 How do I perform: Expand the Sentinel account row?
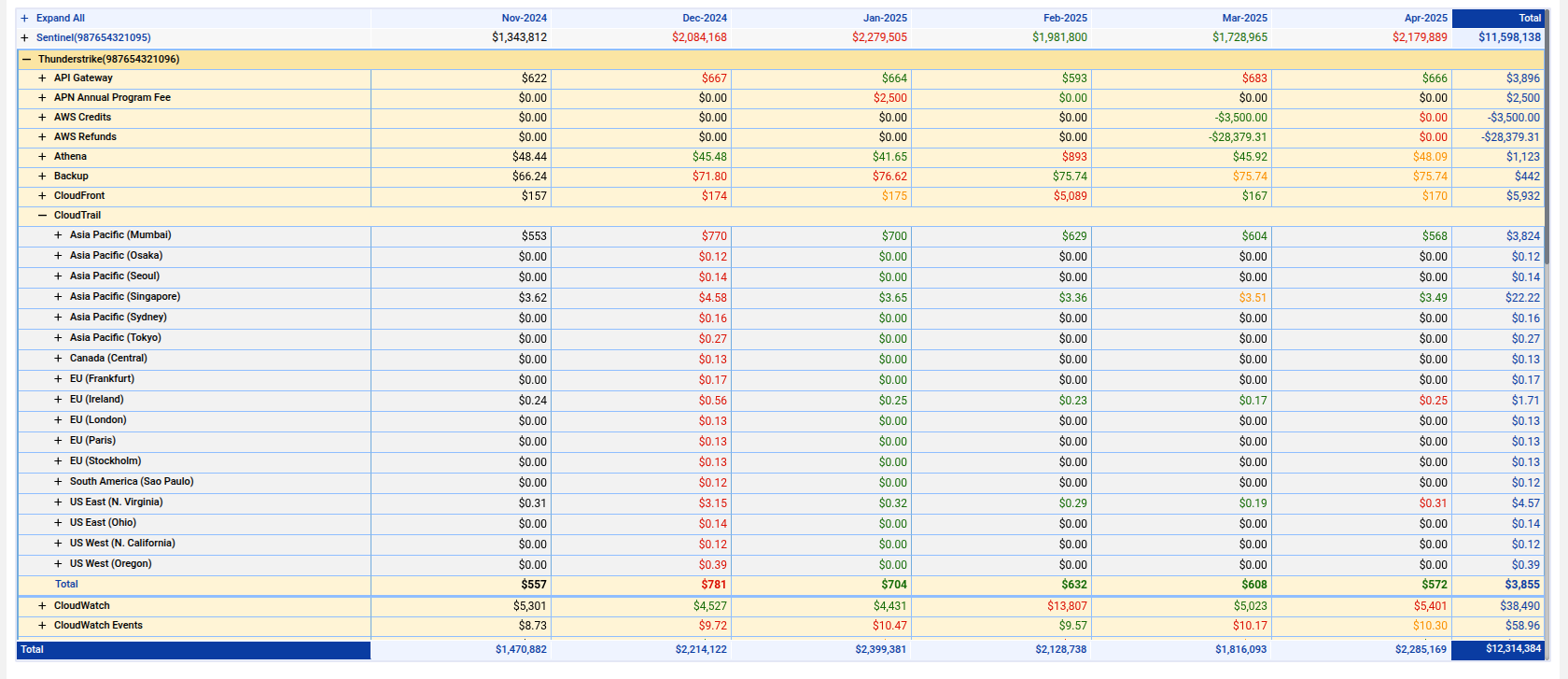(x=25, y=37)
